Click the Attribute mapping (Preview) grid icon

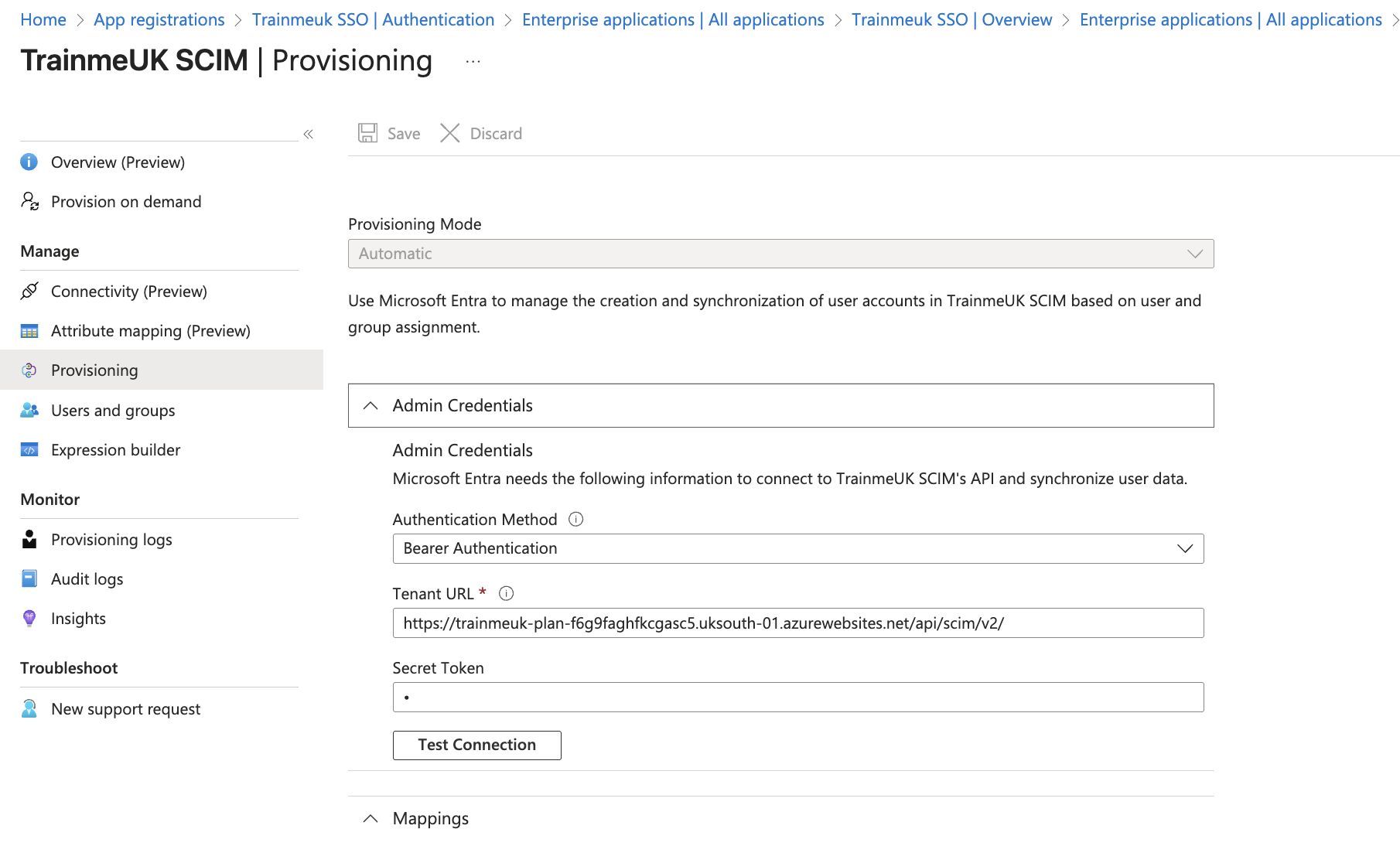29,331
